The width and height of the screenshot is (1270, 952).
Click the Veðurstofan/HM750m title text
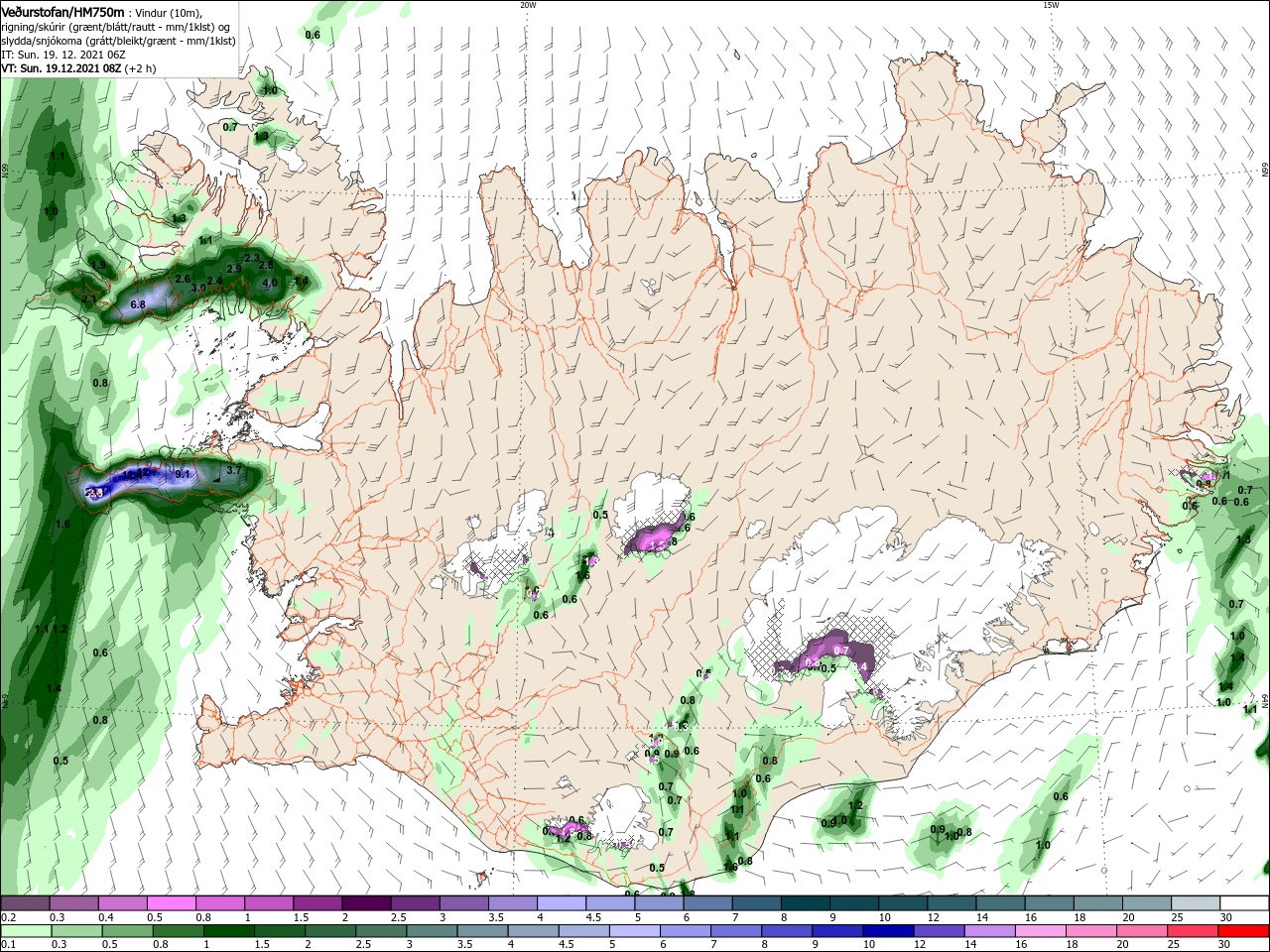tap(63, 11)
